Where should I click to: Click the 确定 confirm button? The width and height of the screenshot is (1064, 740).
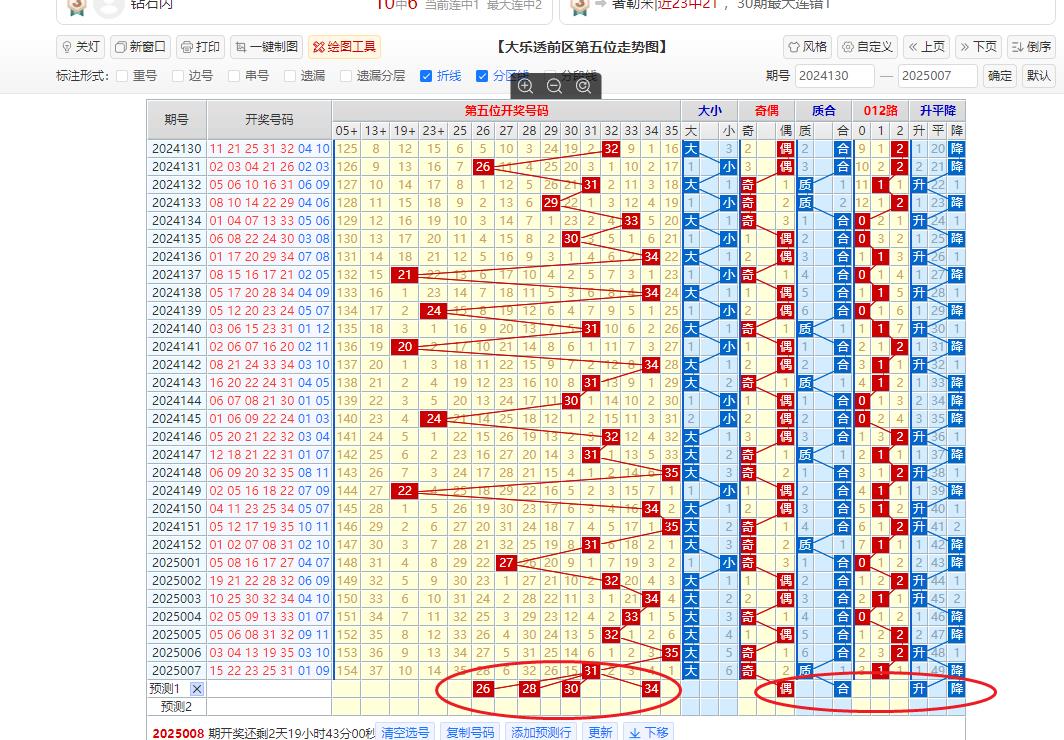pyautogui.click(x=1000, y=75)
